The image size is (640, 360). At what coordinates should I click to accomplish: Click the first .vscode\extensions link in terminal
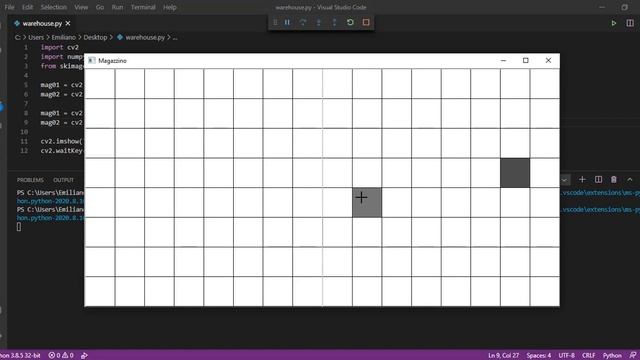pyautogui.click(x=600, y=193)
